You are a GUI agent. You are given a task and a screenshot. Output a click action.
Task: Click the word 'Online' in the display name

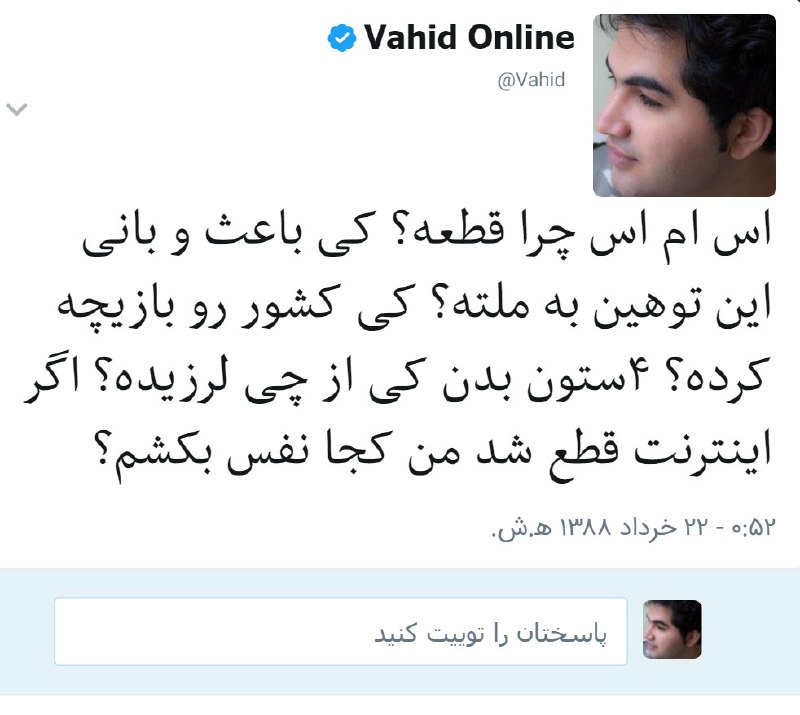coord(521,38)
